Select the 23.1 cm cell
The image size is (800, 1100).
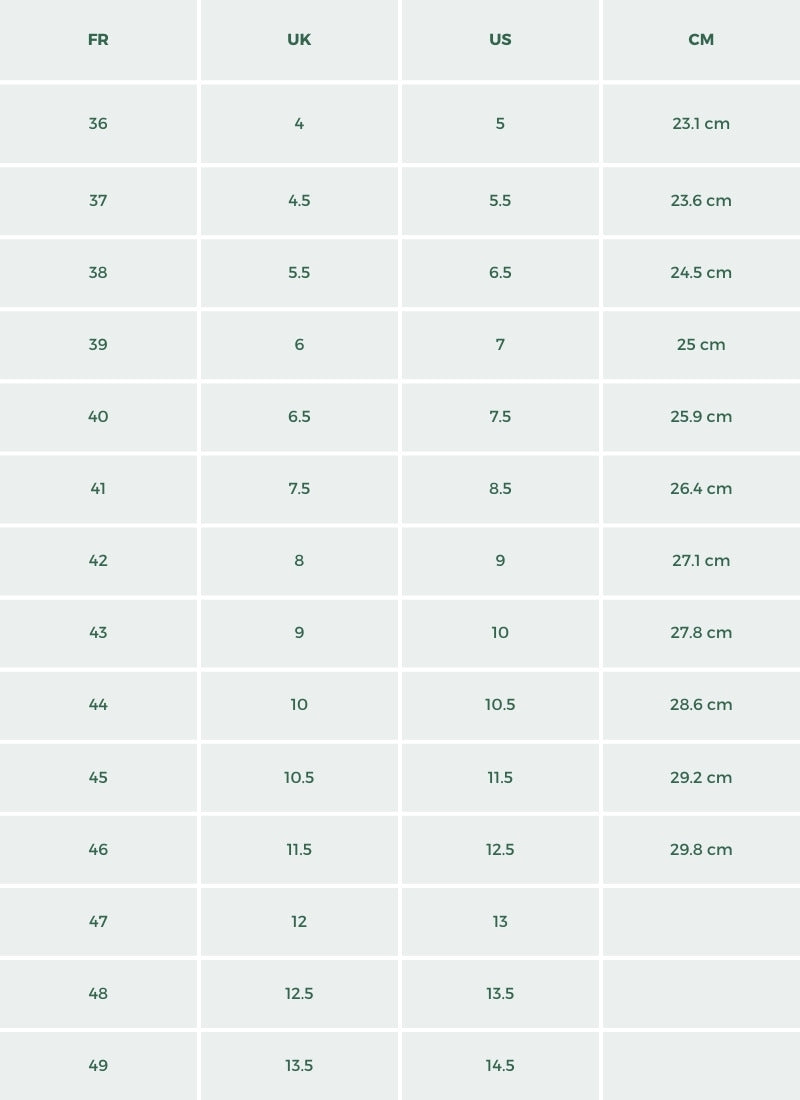[701, 124]
